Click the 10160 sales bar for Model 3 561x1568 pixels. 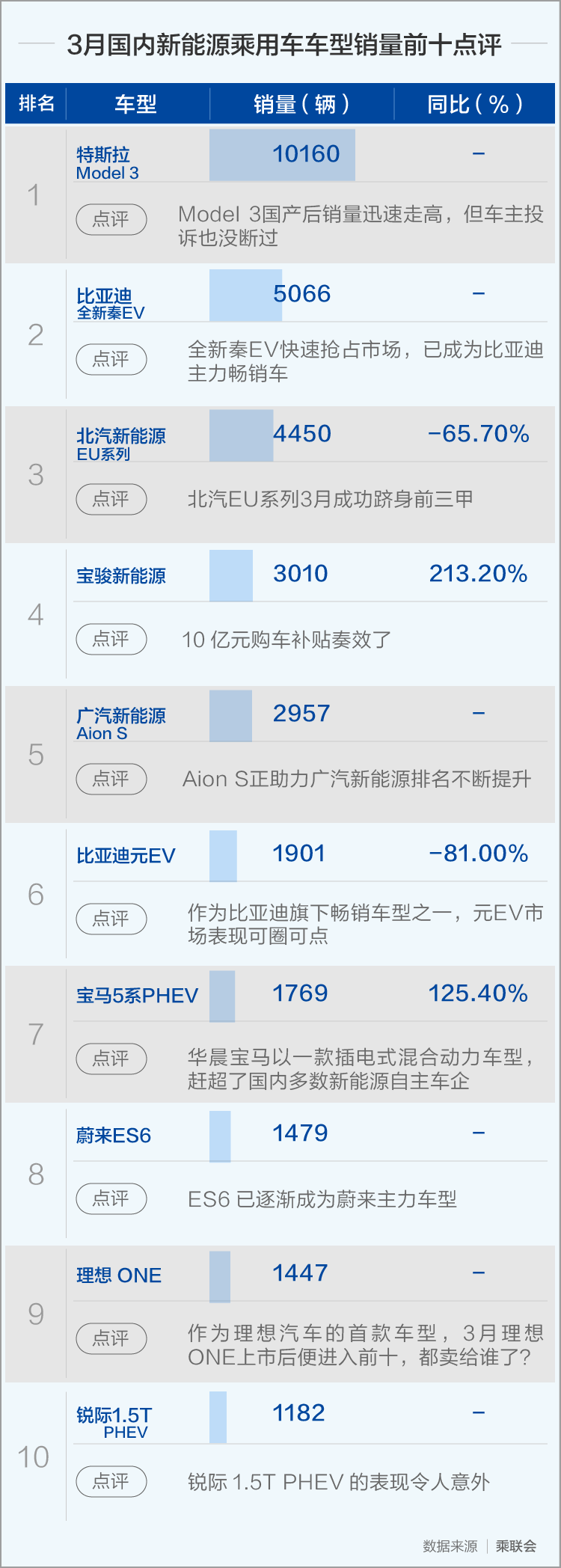[x=282, y=155]
